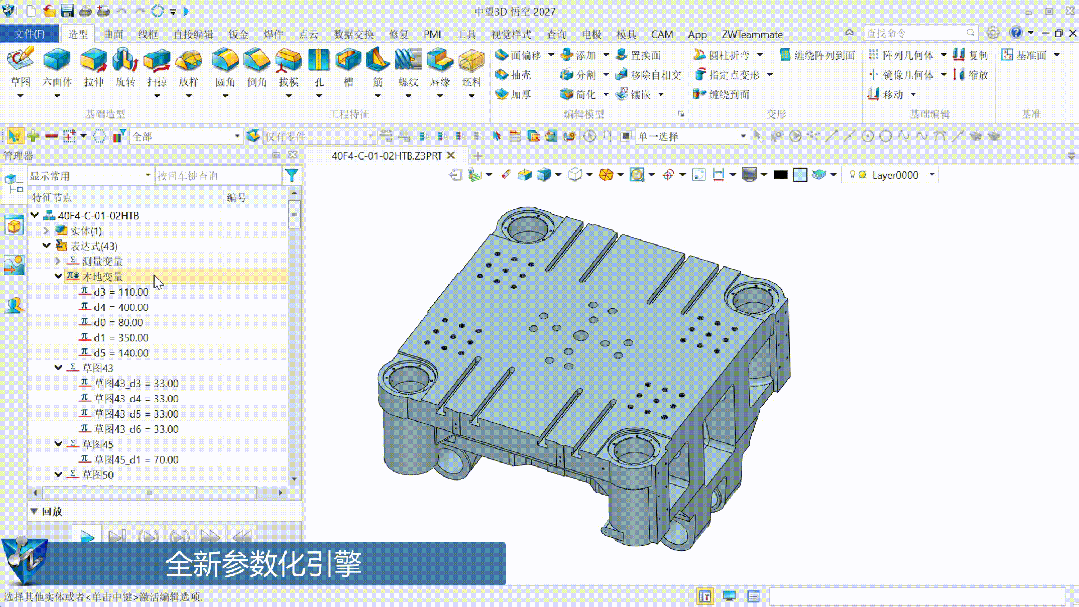Screen dimensions: 1079x607
Task: Select the 放样 (Loft) tool
Action: click(189, 67)
